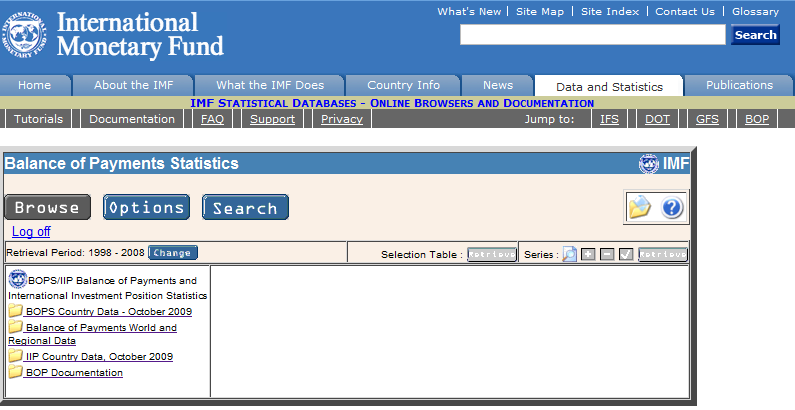Open help via the blue question mark icon
The image size is (795, 410).
point(672,207)
